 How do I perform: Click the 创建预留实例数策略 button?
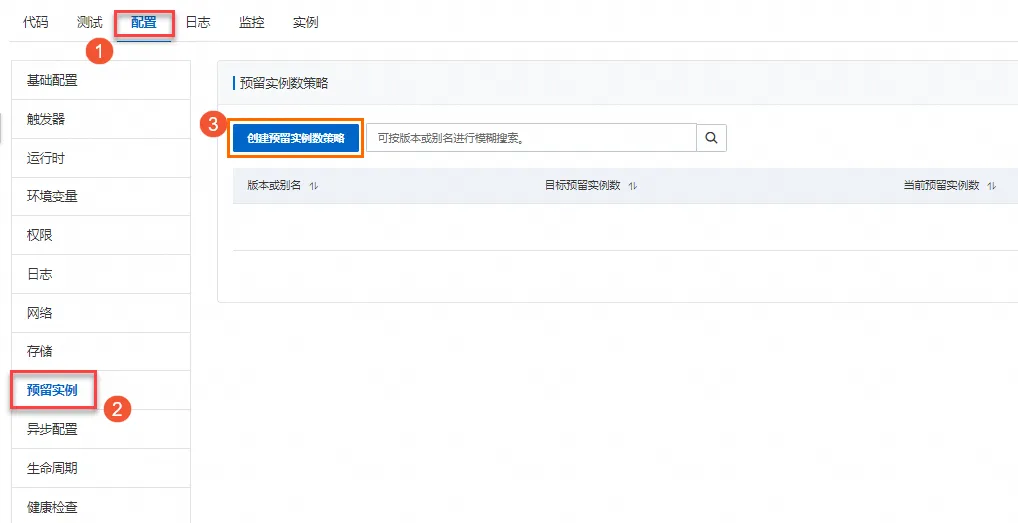pyautogui.click(x=295, y=138)
